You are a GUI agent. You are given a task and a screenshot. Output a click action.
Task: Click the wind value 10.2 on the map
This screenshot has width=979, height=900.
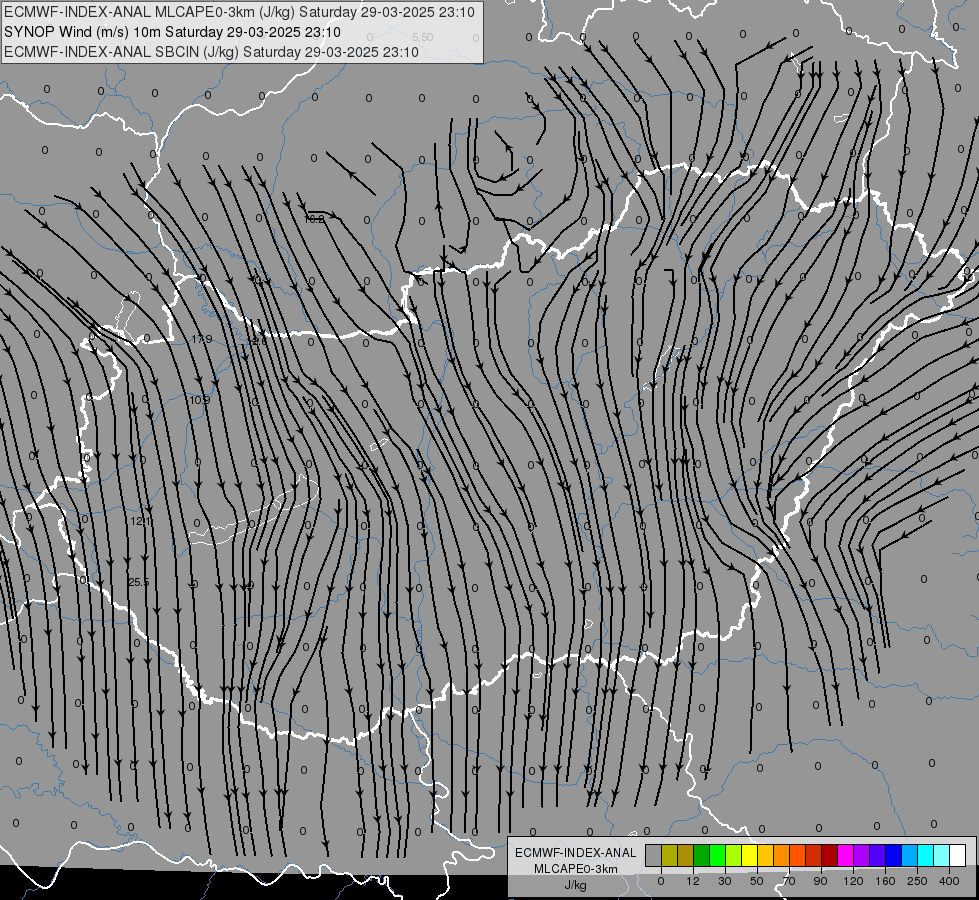coord(314,219)
